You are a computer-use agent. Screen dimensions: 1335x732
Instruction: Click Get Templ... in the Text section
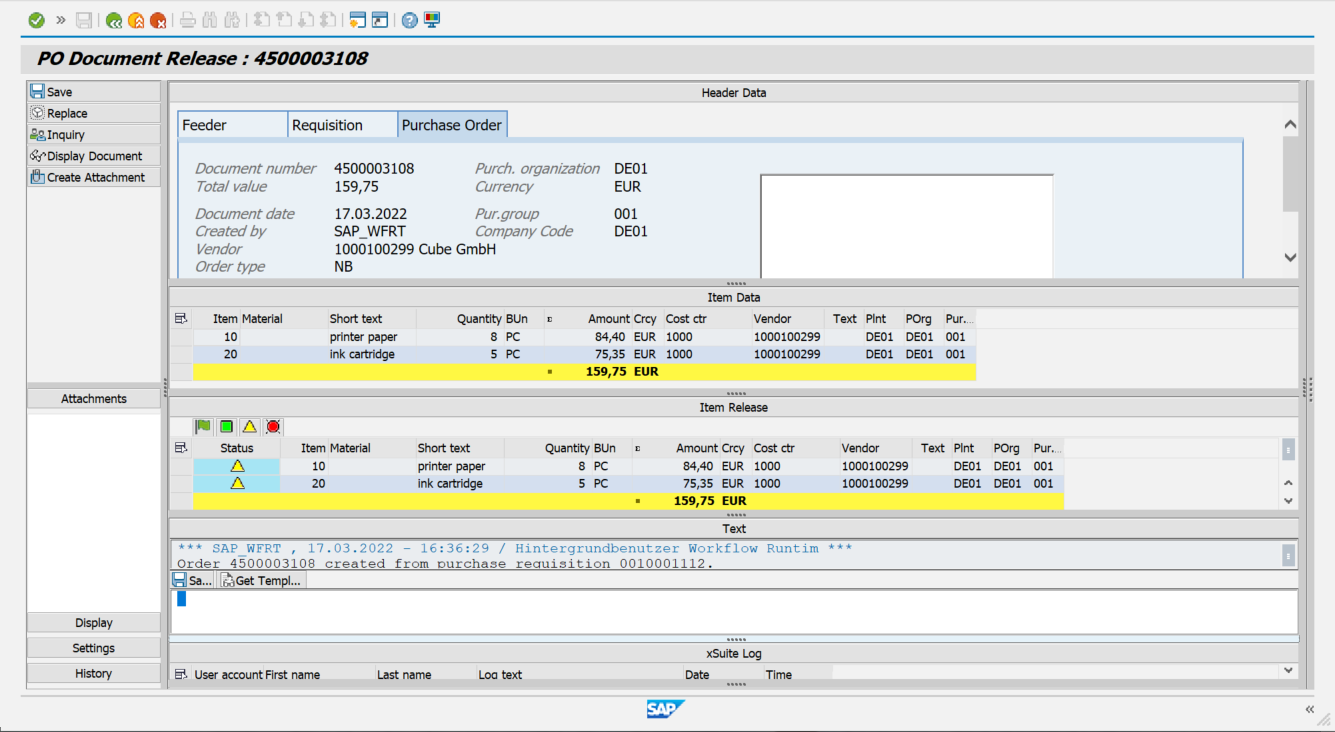click(261, 580)
